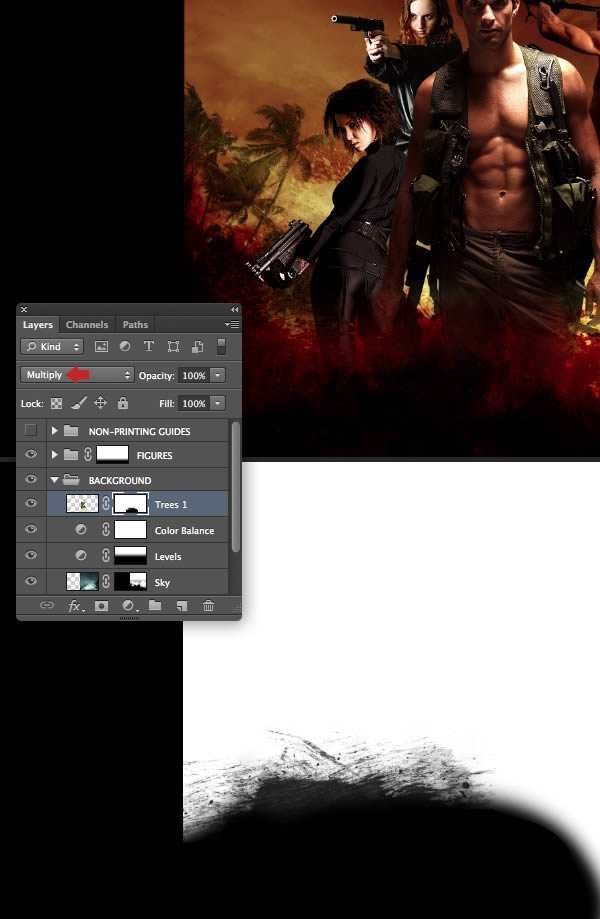Image resolution: width=600 pixels, height=919 pixels.
Task: Lock transparent pixels icon
Action: [x=56, y=403]
